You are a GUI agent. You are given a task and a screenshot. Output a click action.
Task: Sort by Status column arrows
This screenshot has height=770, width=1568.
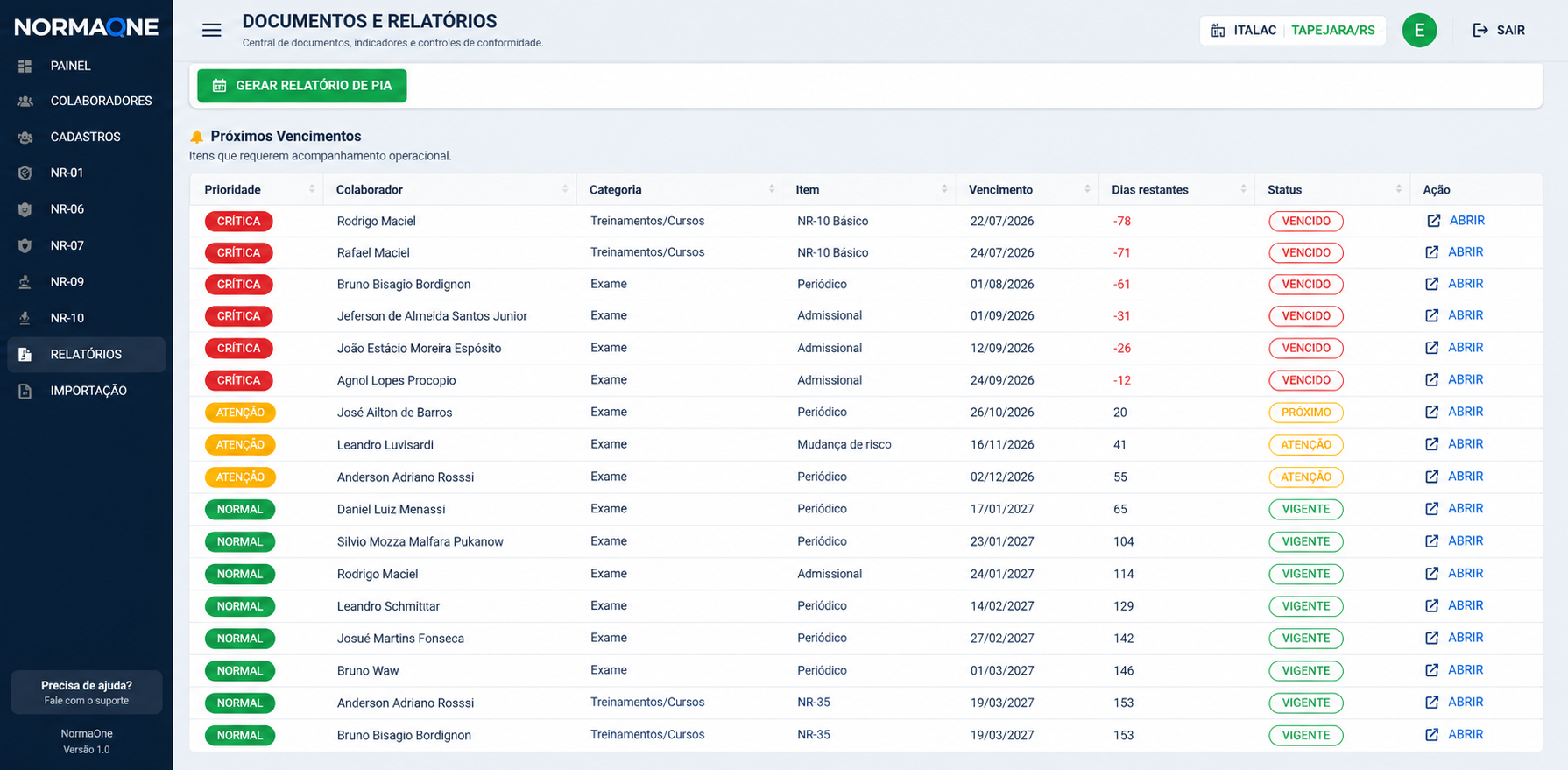(x=1398, y=189)
